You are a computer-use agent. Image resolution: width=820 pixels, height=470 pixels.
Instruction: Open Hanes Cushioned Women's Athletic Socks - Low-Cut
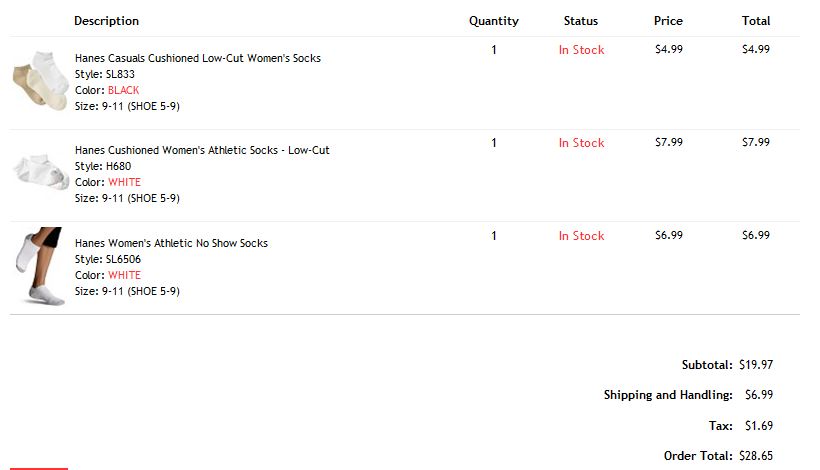[202, 150]
